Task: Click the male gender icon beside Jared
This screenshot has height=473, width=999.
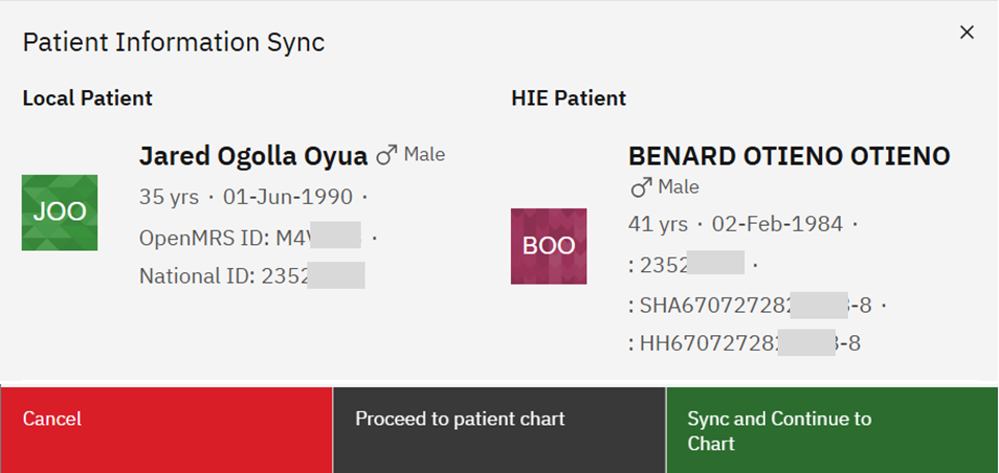Action: (x=386, y=155)
